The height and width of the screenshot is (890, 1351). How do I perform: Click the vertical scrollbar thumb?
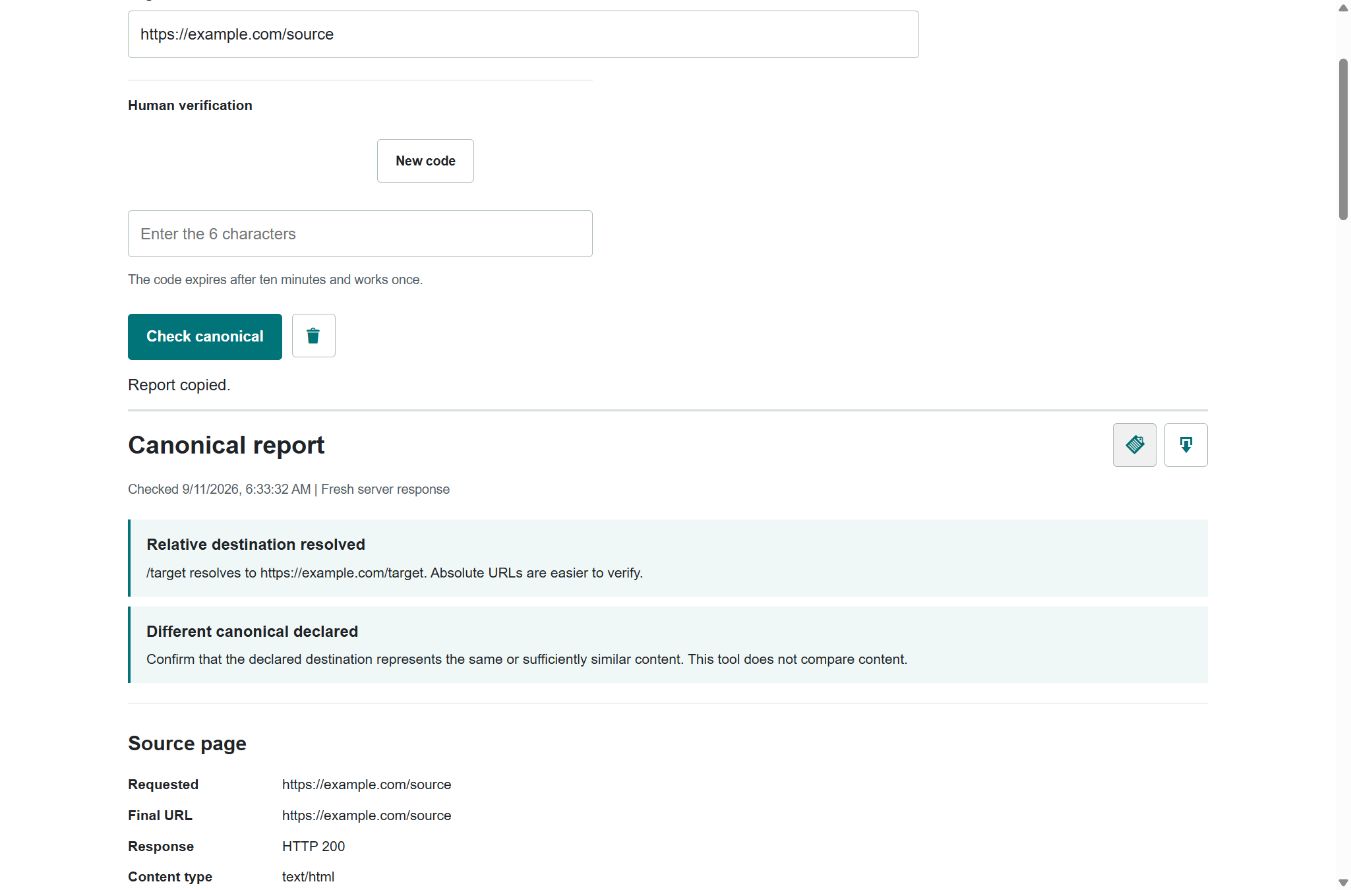1343,138
